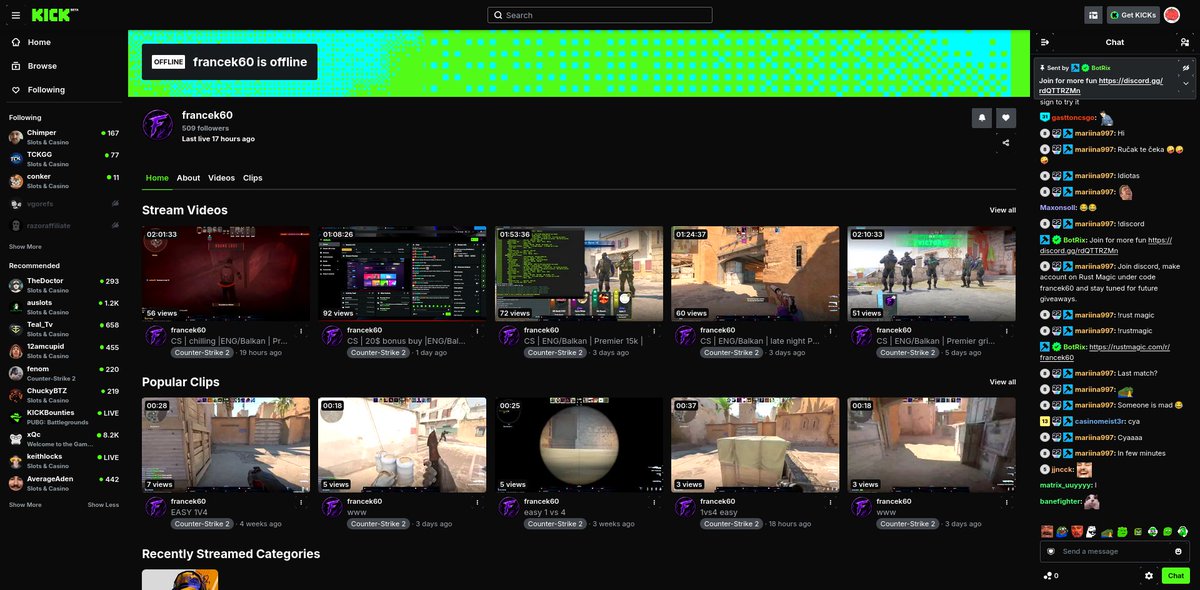This screenshot has height=590, width=1200.
Task: Click francek60 channel avatar
Action: tap(157, 124)
